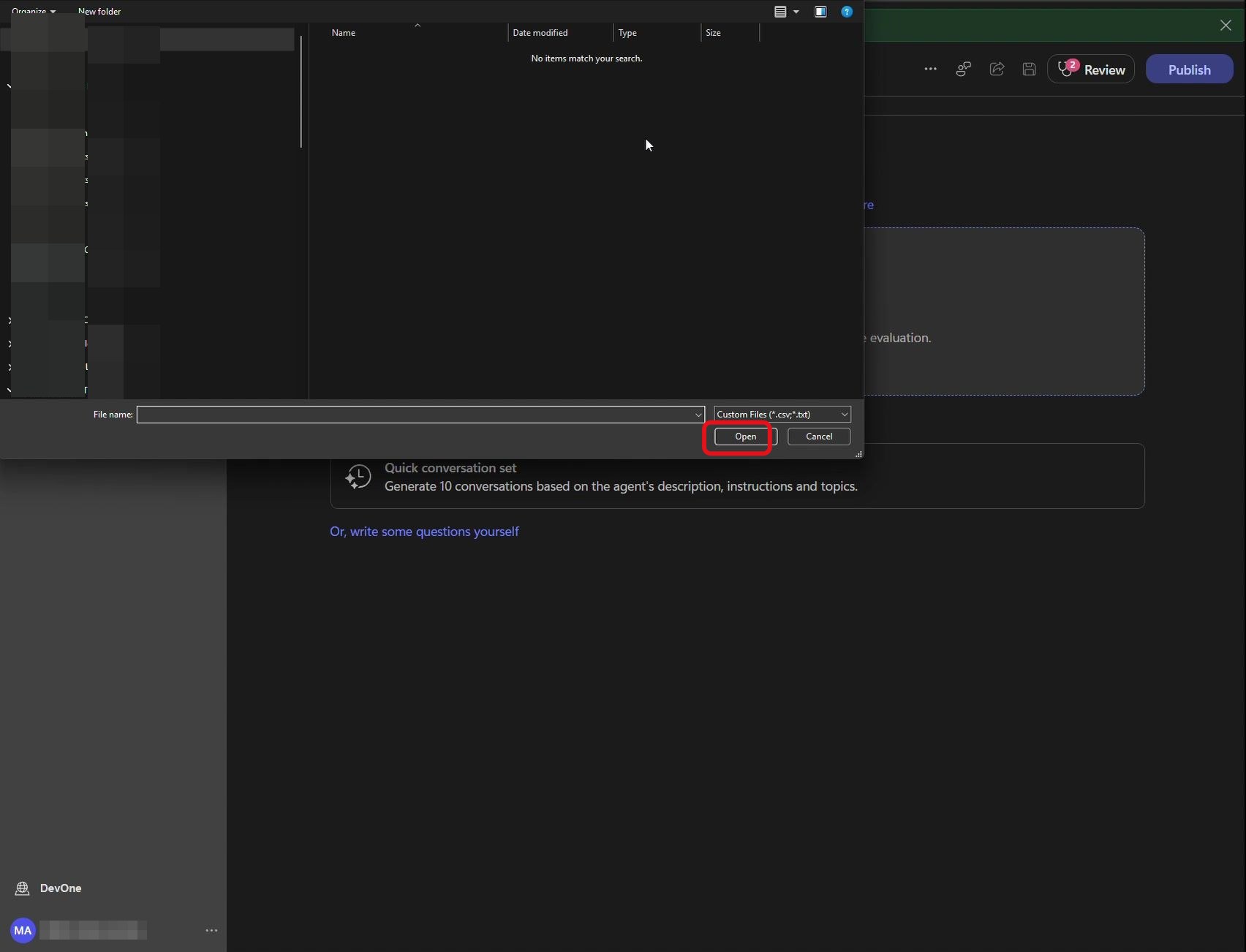Open the file dialog help icon
1246x952 pixels.
[847, 12]
